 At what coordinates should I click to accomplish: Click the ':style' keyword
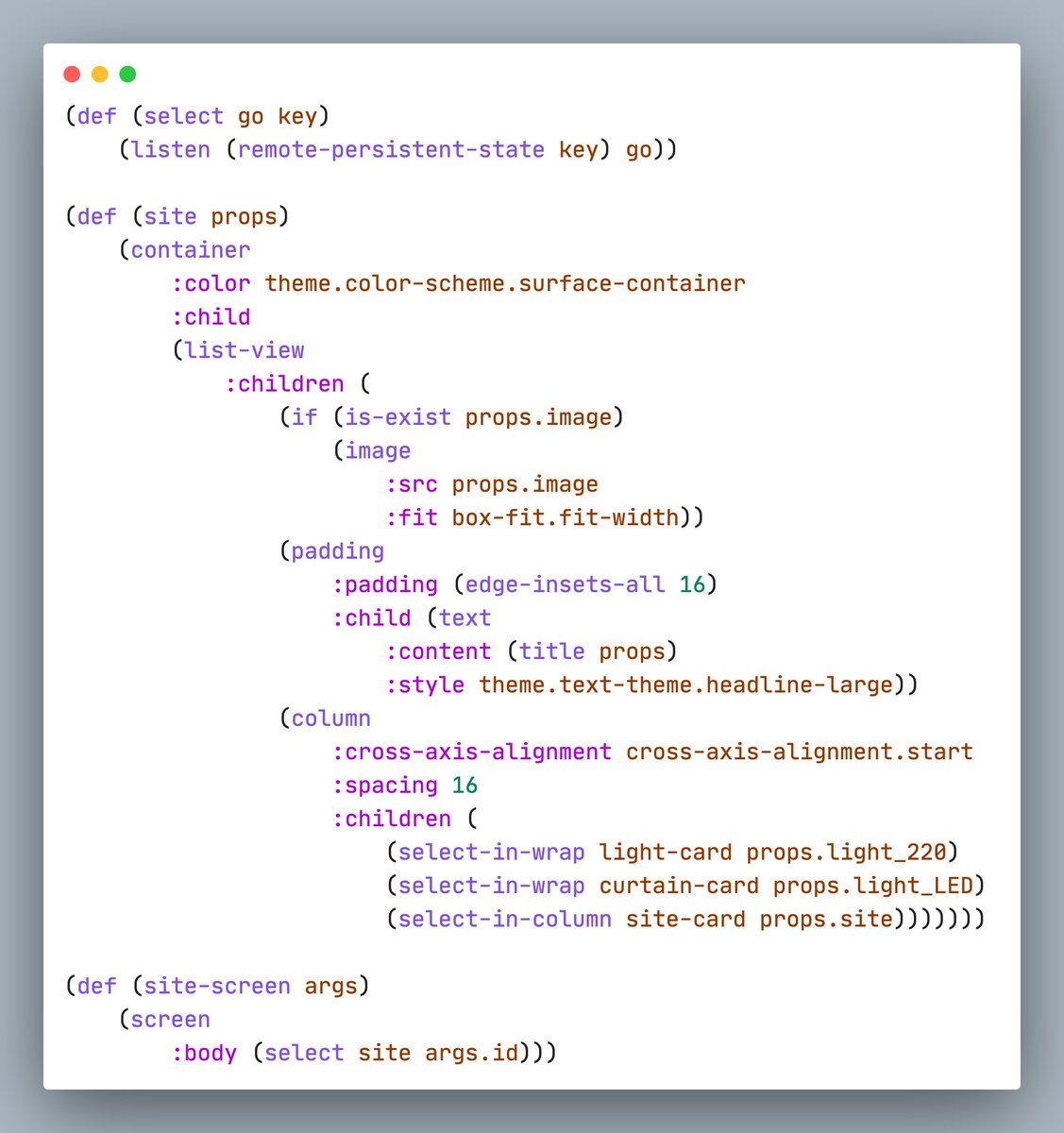(425, 685)
